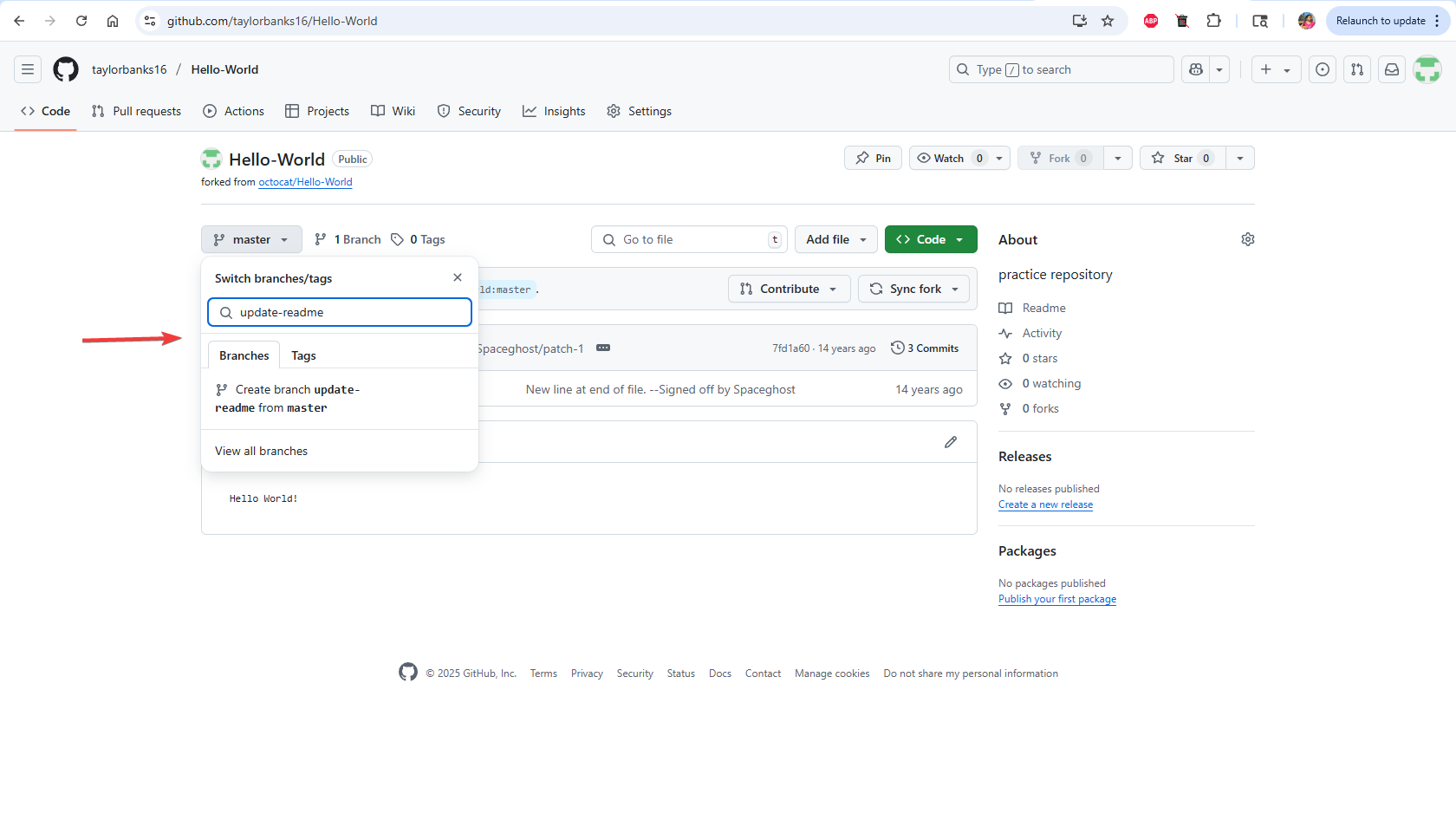Open octocat/Hello-World fork source link
This screenshot has height=833, width=1456.
[305, 182]
